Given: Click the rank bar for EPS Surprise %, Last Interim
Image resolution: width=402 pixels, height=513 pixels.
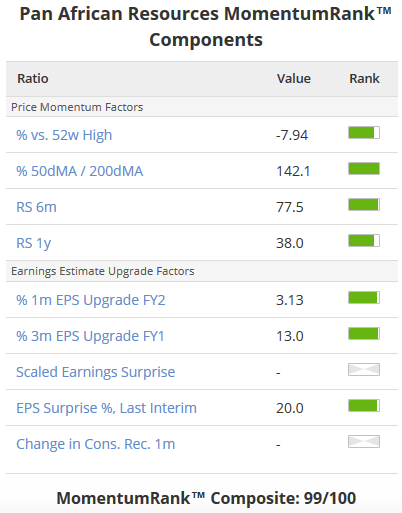Looking at the screenshot, I should pos(364,406).
